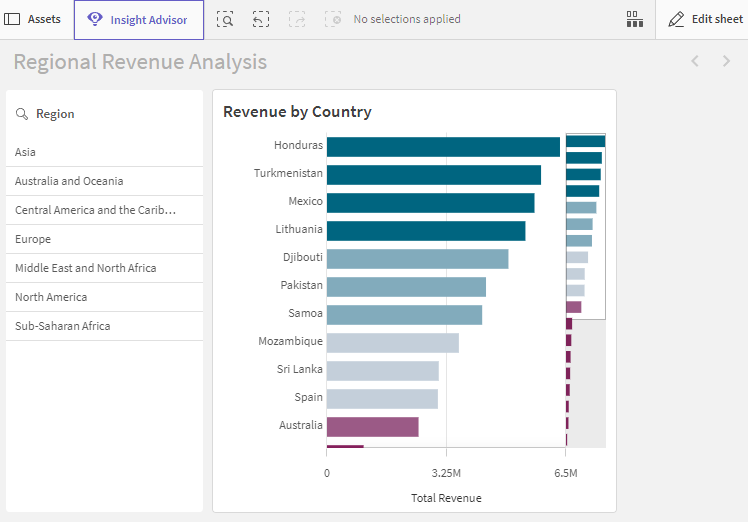Select Australia and Oceania region
Viewport: 748px width, 522px height.
[x=104, y=181]
